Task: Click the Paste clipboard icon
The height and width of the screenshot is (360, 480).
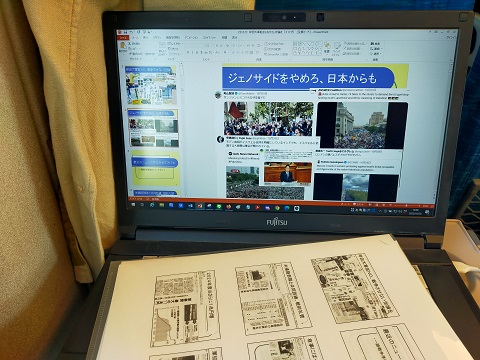Action: 123,47
